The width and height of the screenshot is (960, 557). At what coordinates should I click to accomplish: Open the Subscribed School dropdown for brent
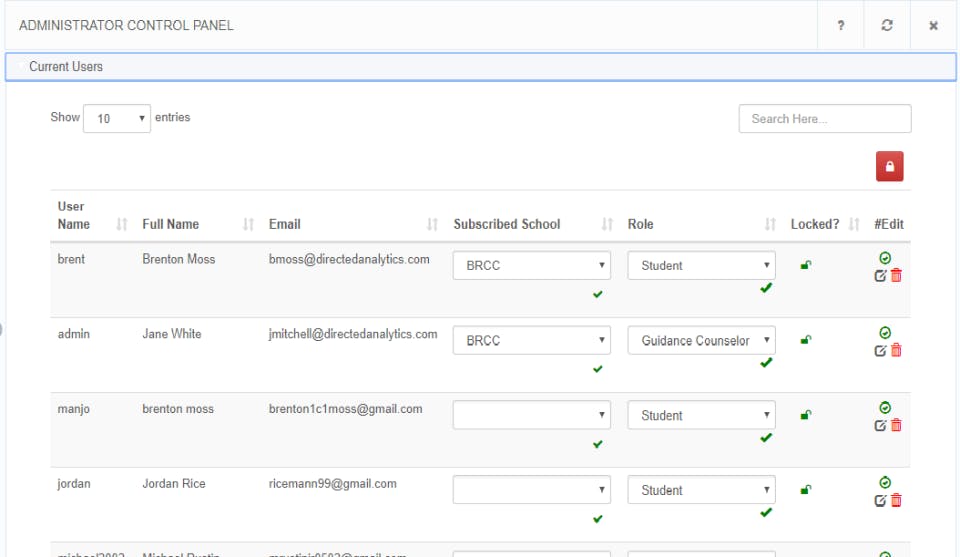click(531, 266)
